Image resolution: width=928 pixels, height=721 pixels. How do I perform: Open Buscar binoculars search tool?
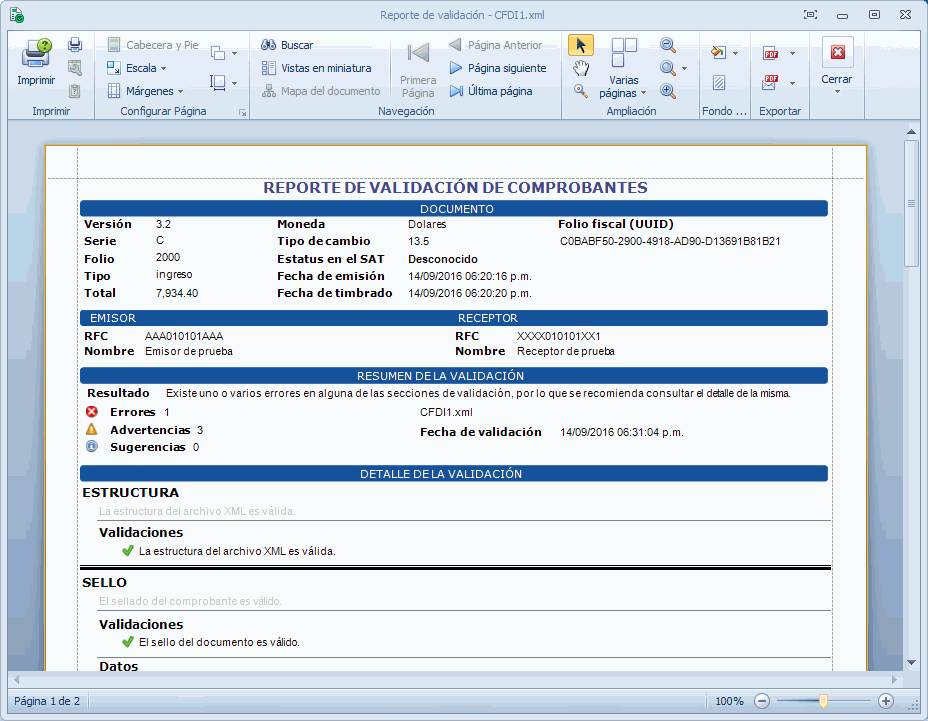pos(287,45)
